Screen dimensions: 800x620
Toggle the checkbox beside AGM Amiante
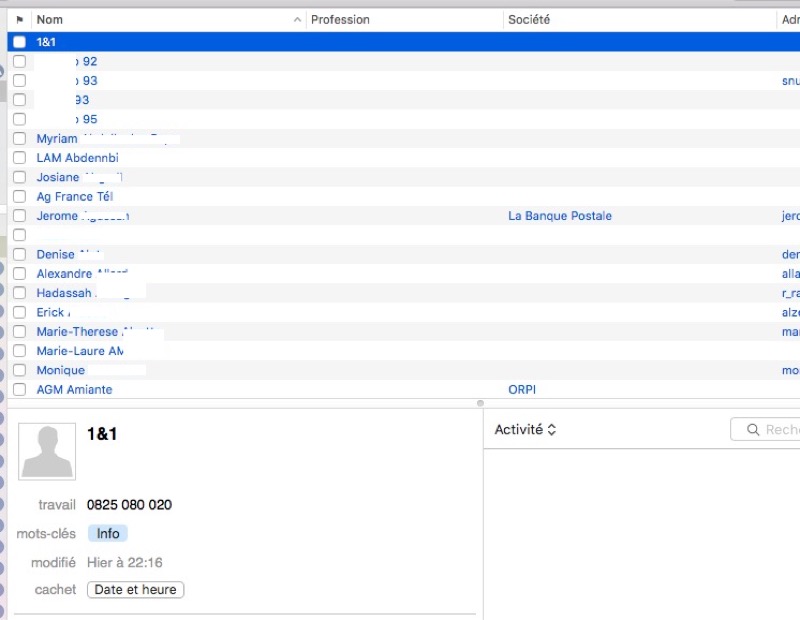coord(19,390)
